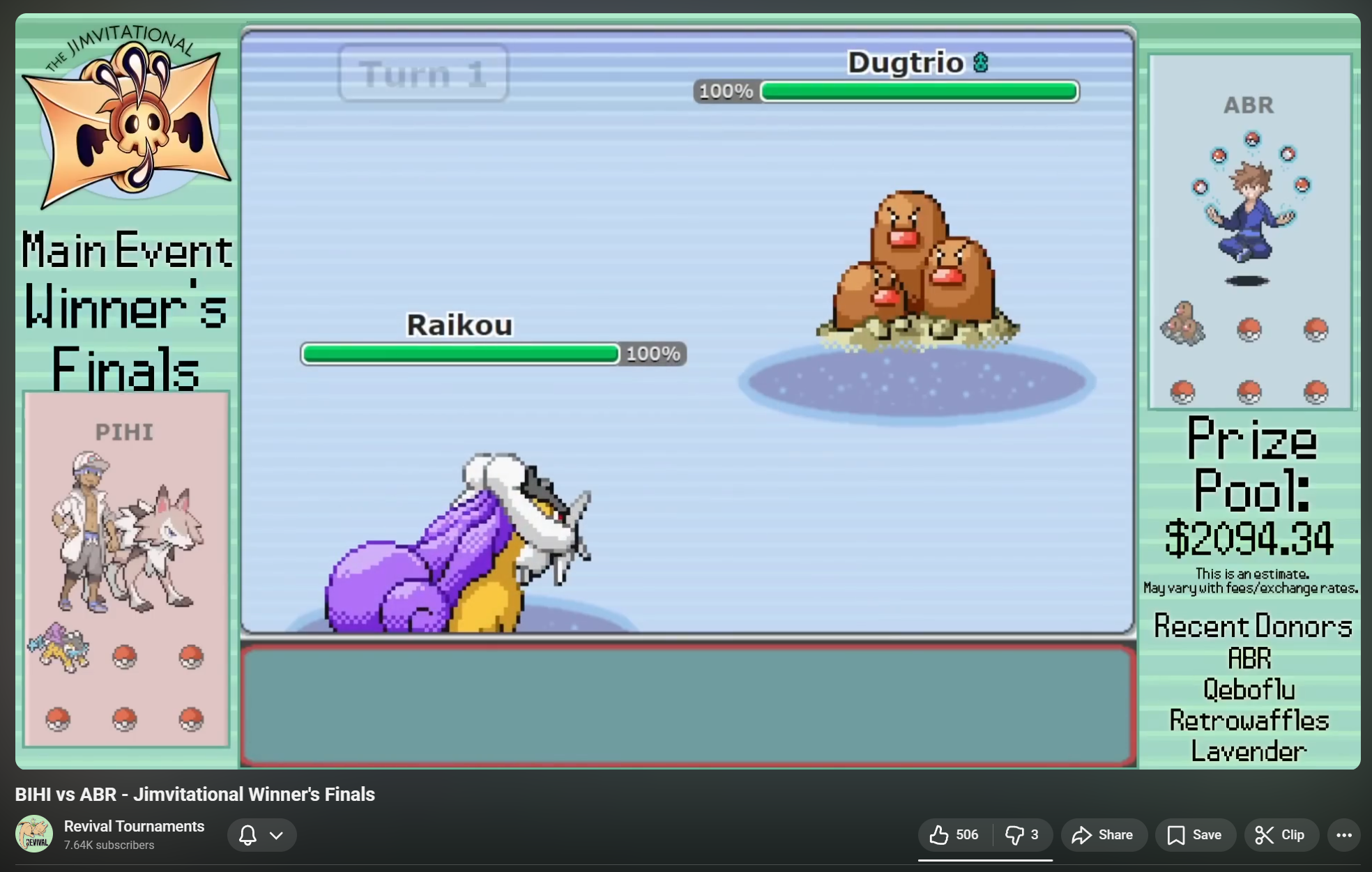Click the Dugtrio team icon in ABR's panel

tap(1182, 323)
